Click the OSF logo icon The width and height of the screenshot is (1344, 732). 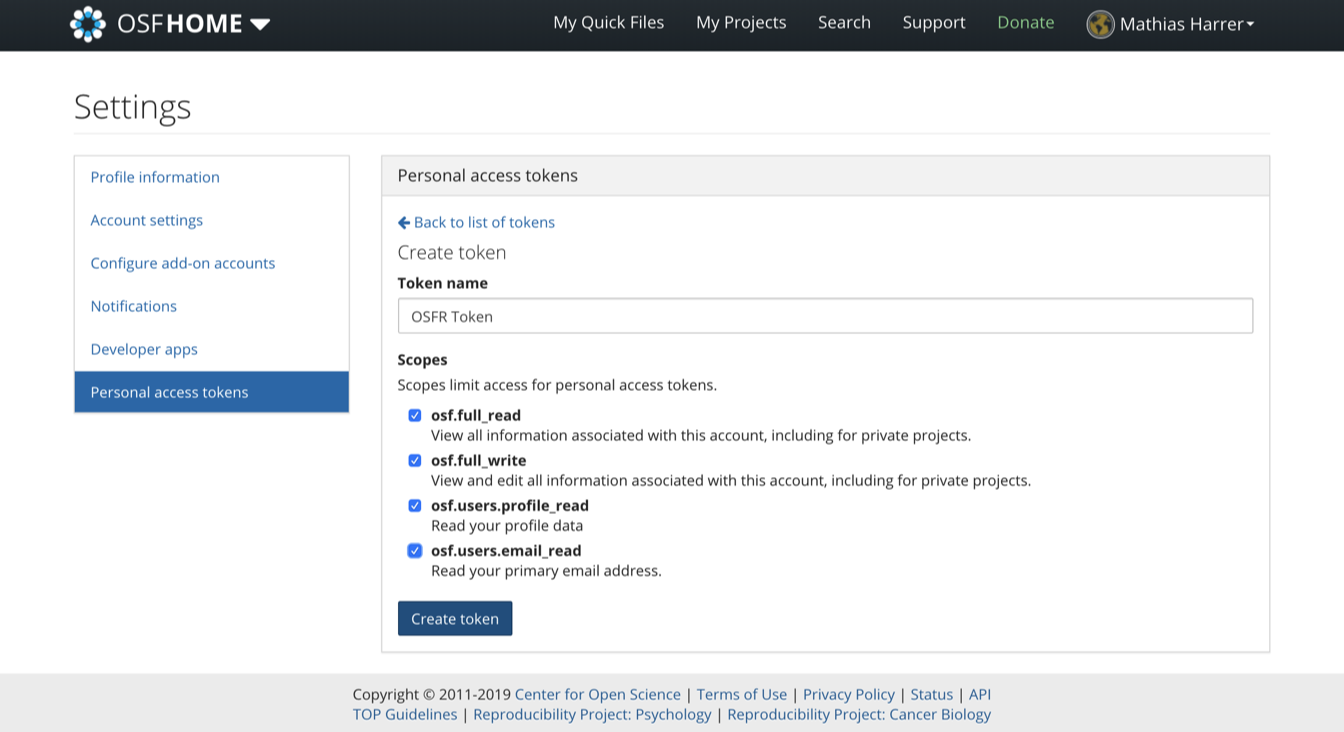tap(88, 24)
